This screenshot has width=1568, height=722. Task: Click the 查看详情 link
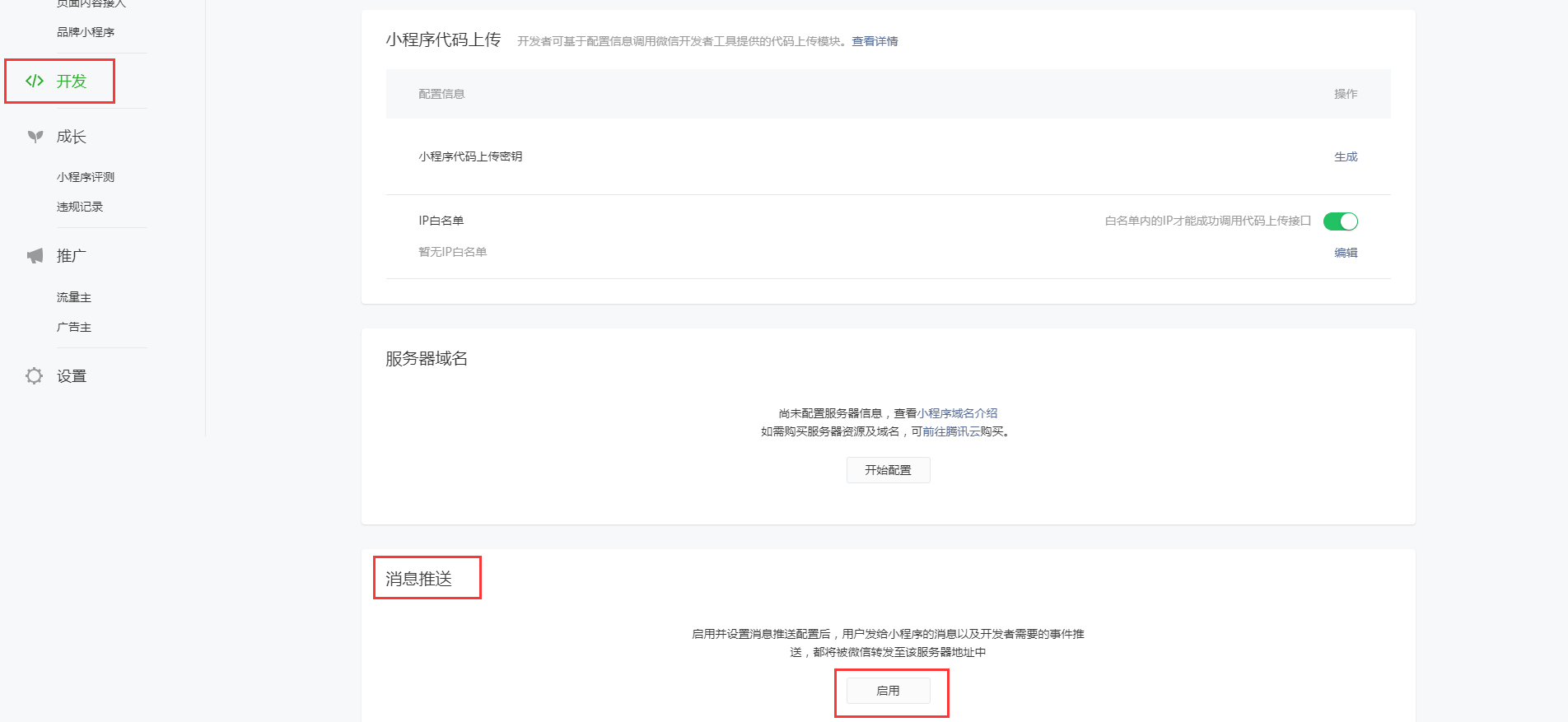(875, 41)
